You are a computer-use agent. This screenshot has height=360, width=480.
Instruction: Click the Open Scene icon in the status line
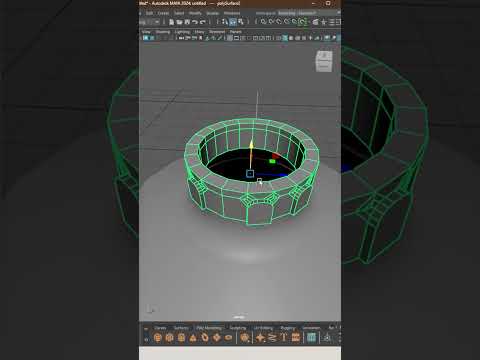pos(179,22)
